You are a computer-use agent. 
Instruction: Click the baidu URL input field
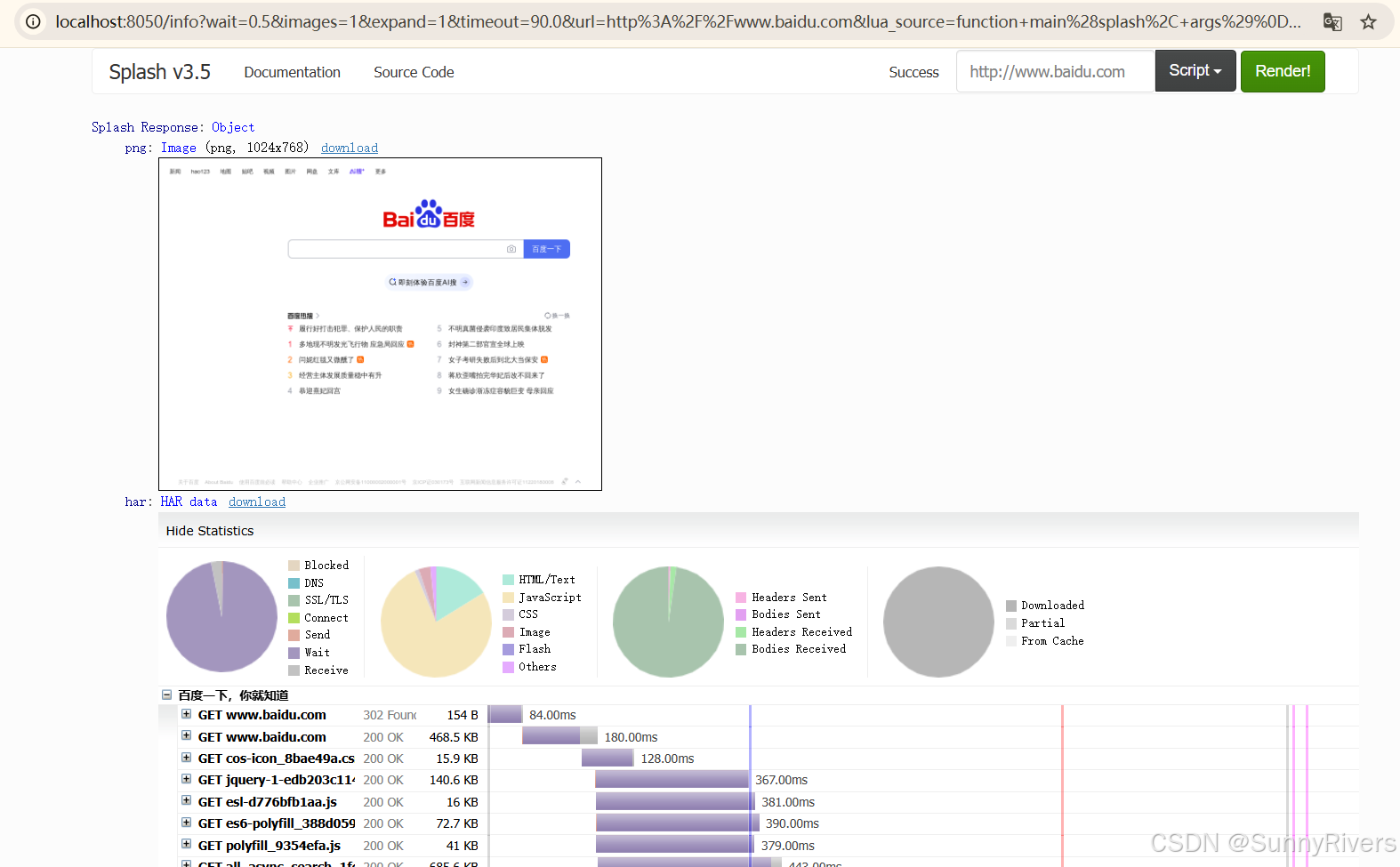[x=1056, y=71]
